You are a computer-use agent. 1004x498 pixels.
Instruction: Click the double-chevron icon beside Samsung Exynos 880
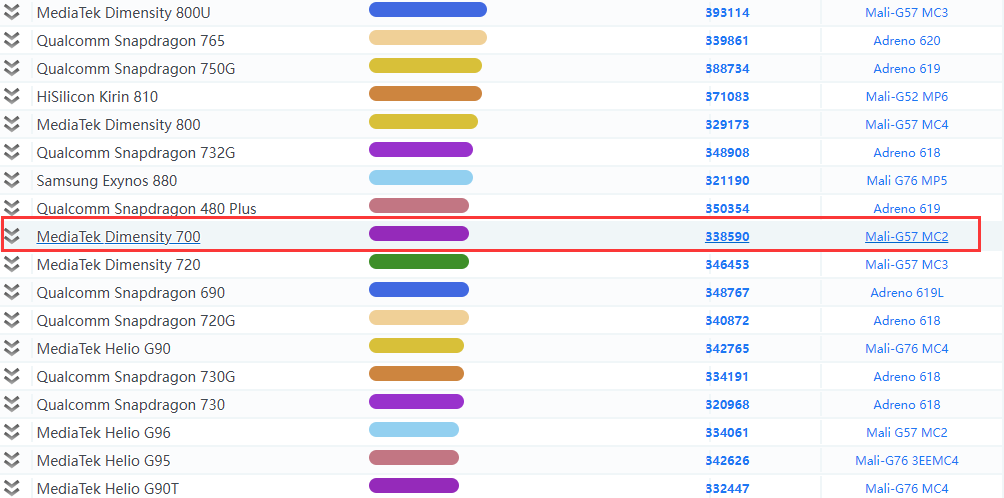point(12,181)
